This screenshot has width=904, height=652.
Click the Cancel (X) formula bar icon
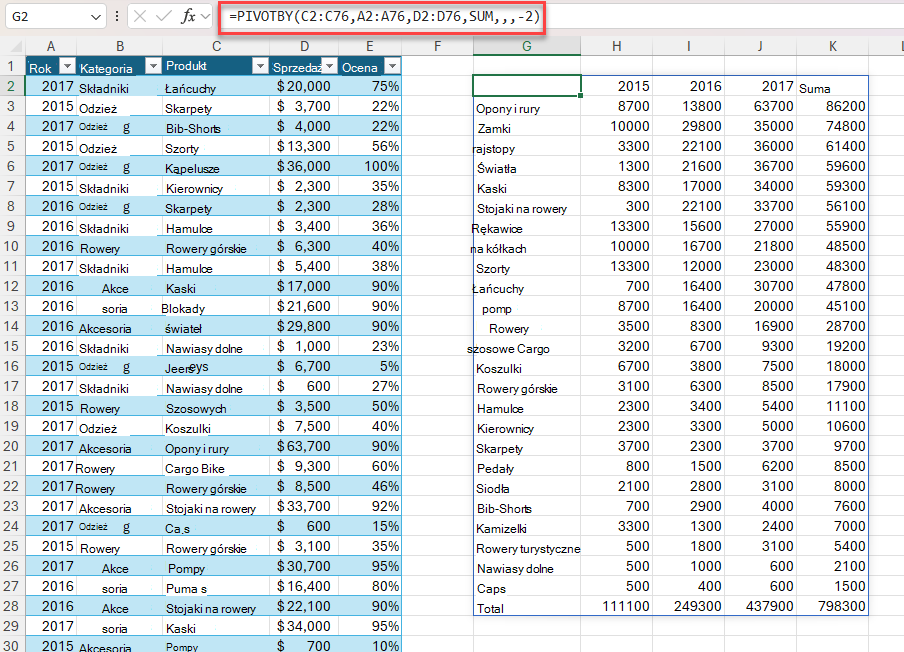(x=140, y=17)
